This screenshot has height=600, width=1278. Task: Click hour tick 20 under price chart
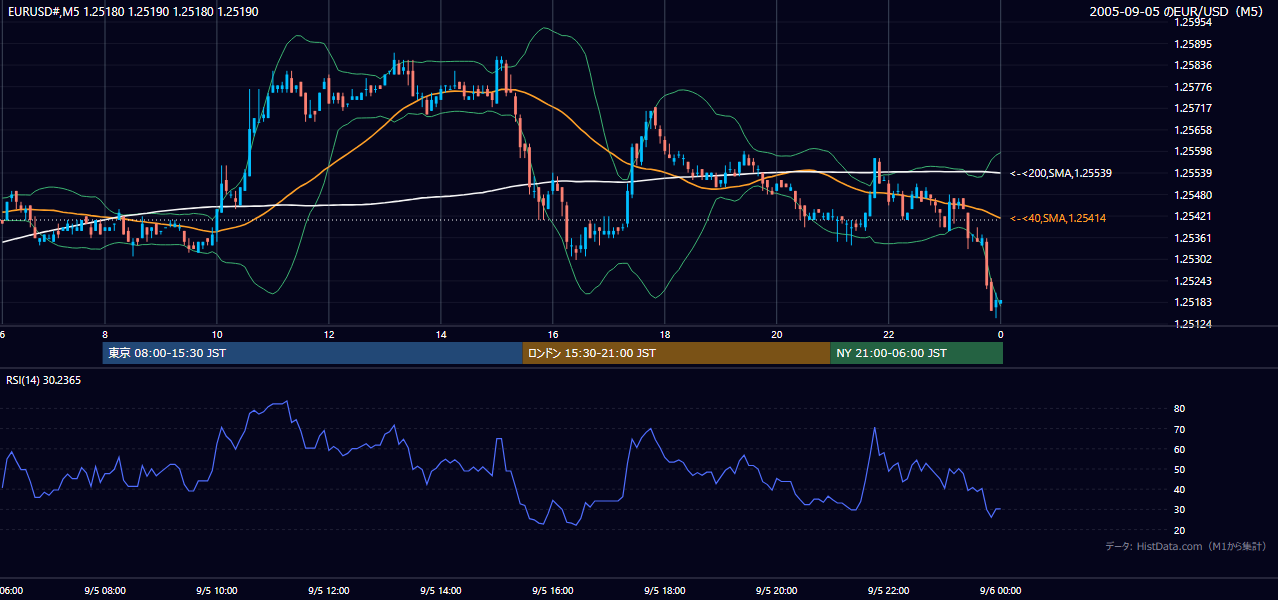pyautogui.click(x=777, y=334)
